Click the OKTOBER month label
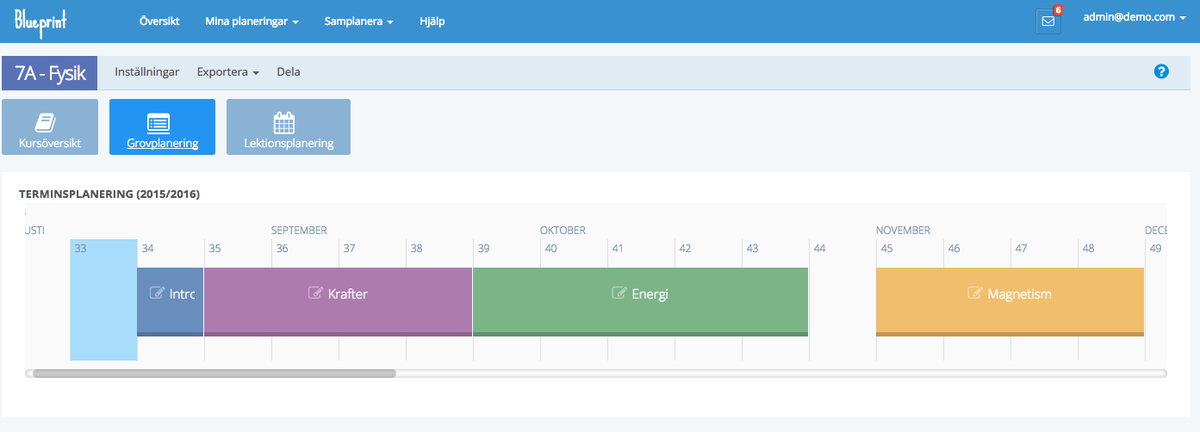Screen dimensions: 1200x432 [x=563, y=230]
